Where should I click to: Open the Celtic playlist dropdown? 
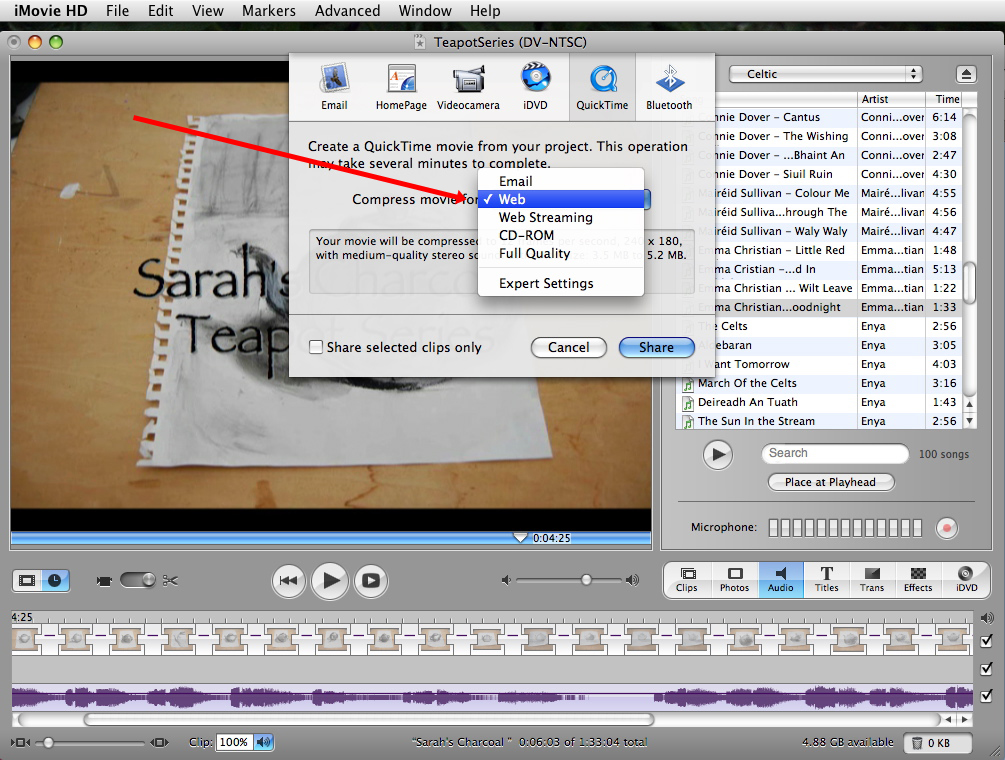tap(826, 74)
